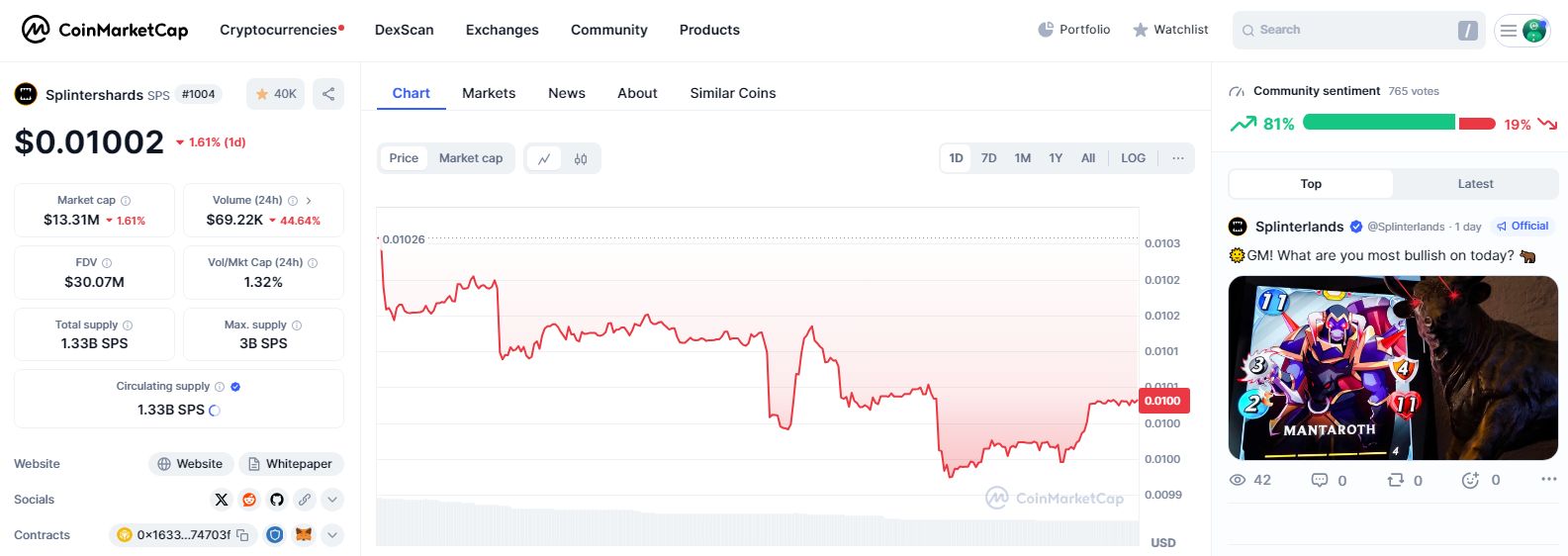
Task: Add token to MetaMask fox icon
Action: [305, 535]
